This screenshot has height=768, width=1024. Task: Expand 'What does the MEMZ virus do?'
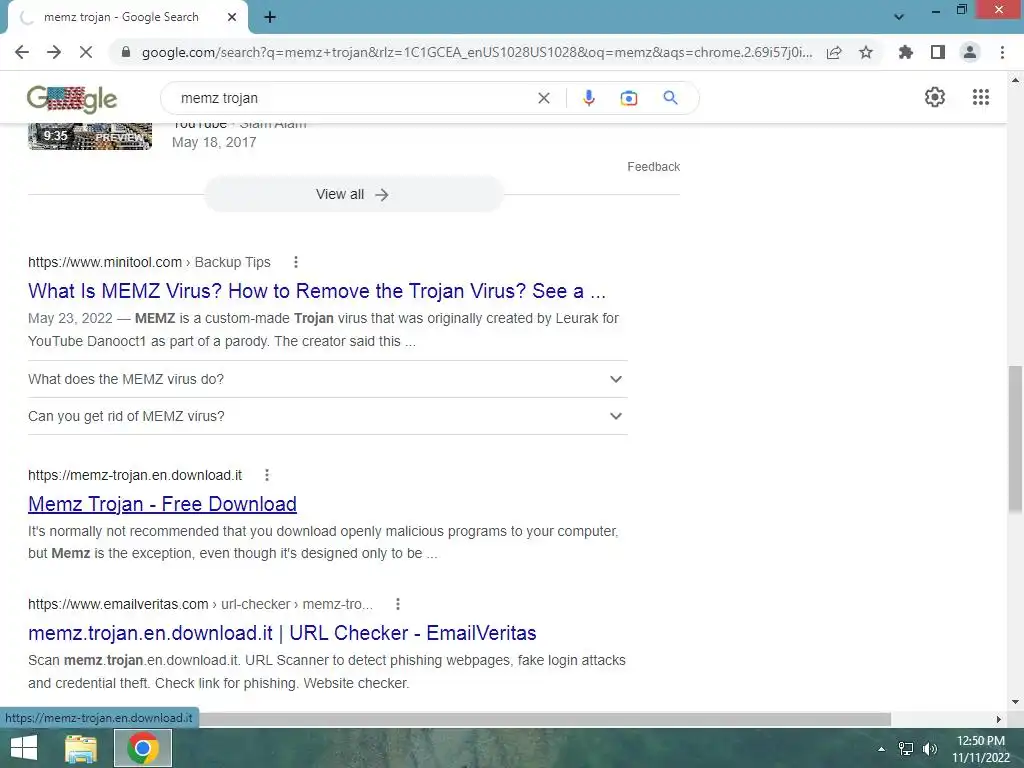click(x=328, y=379)
